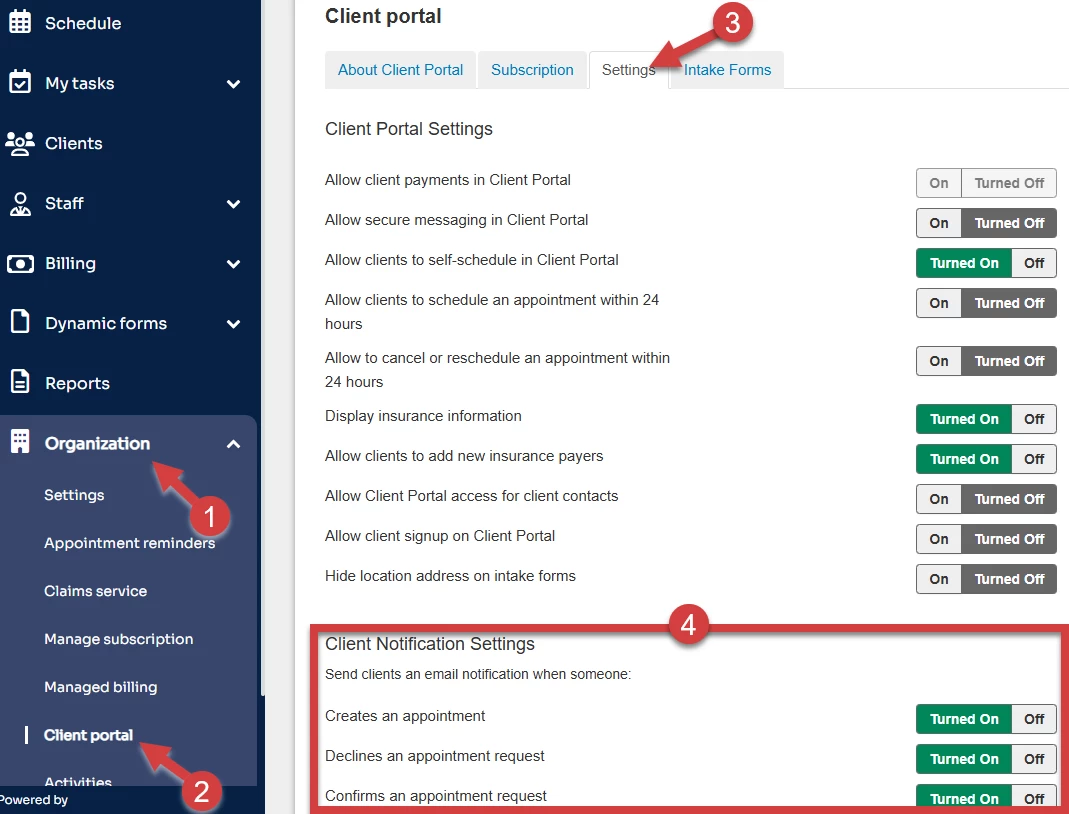Click the Schedule calendar icon
The width and height of the screenshot is (1069, 814).
point(20,22)
